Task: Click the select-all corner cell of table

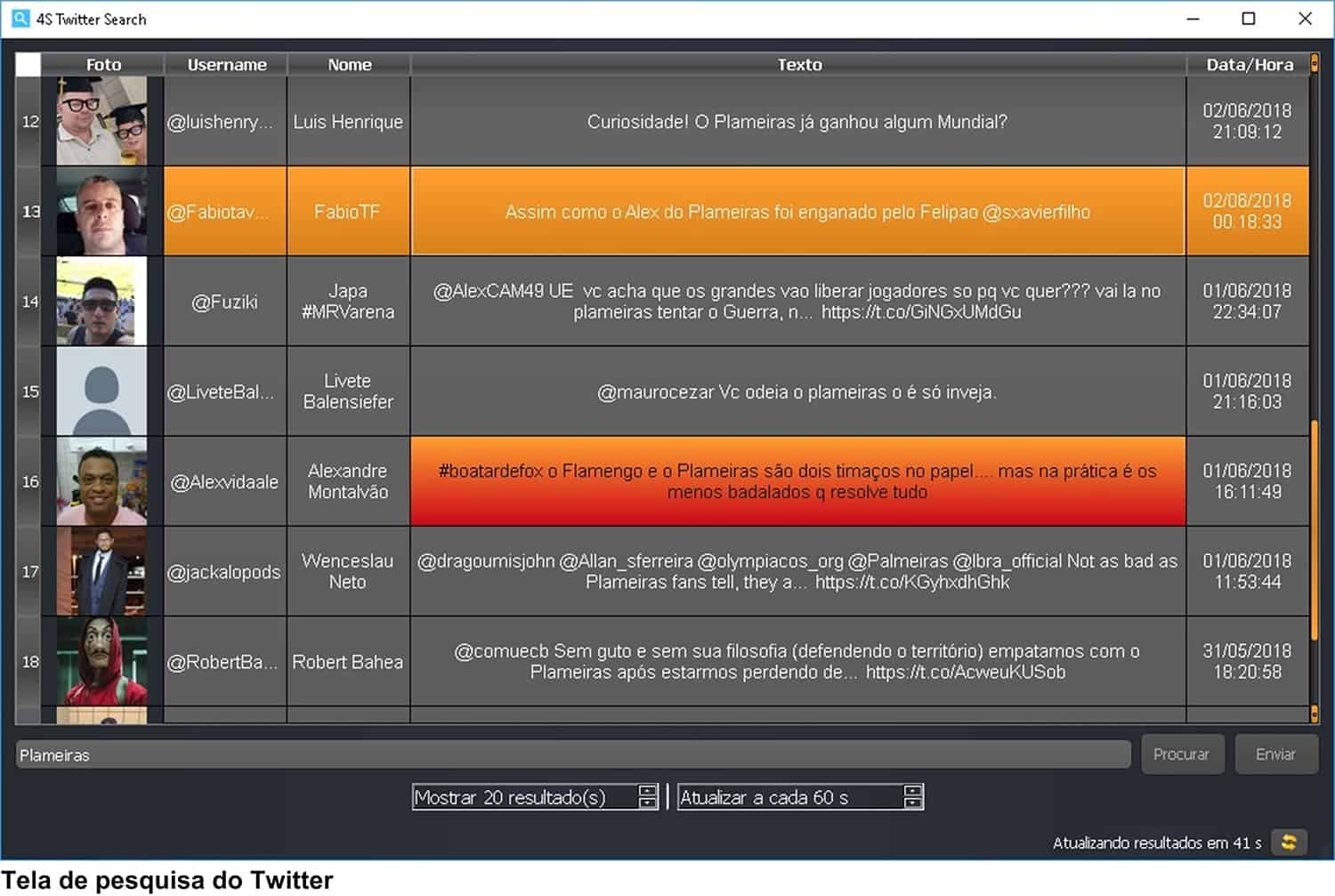Action: 28,64
